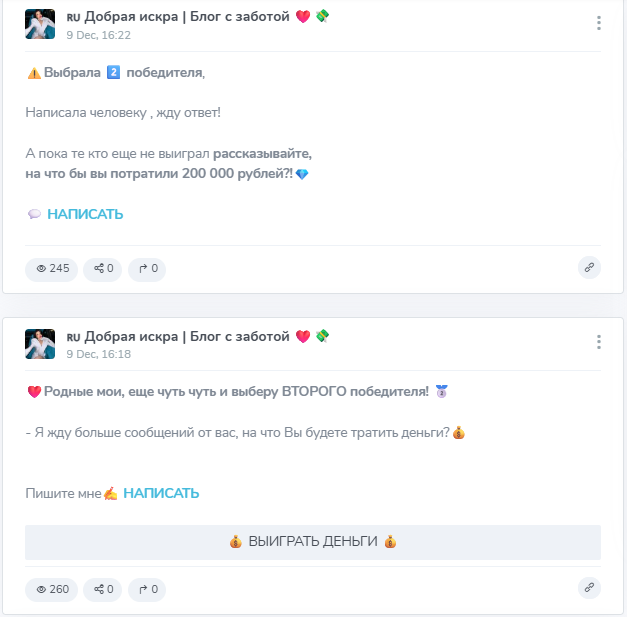The height and width of the screenshot is (617, 627).
Task: Click shares count on the 260-view post
Action: 102,589
